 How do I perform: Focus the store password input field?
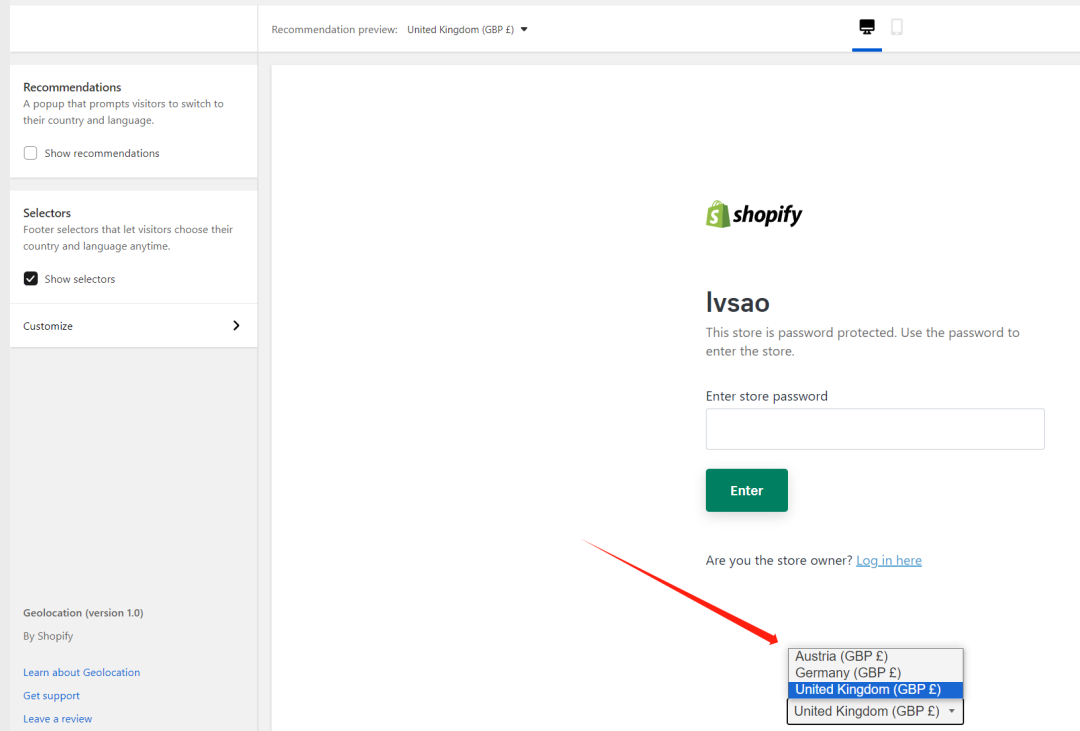pyautogui.click(x=875, y=429)
